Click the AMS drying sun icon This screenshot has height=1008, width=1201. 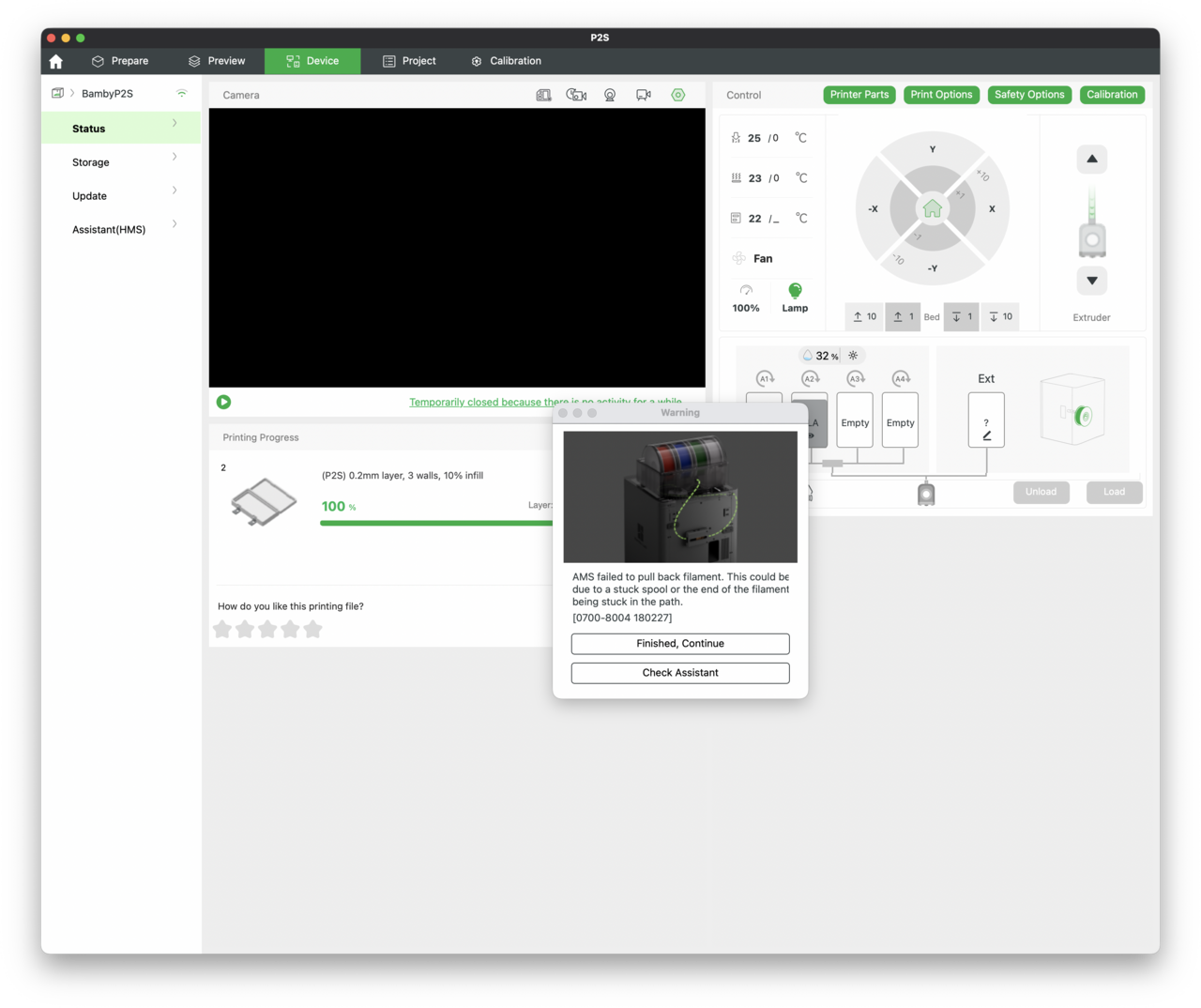coord(853,356)
